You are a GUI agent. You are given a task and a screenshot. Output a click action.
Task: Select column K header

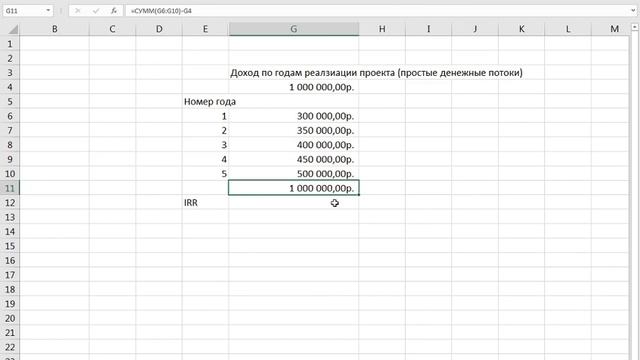[x=522, y=29]
